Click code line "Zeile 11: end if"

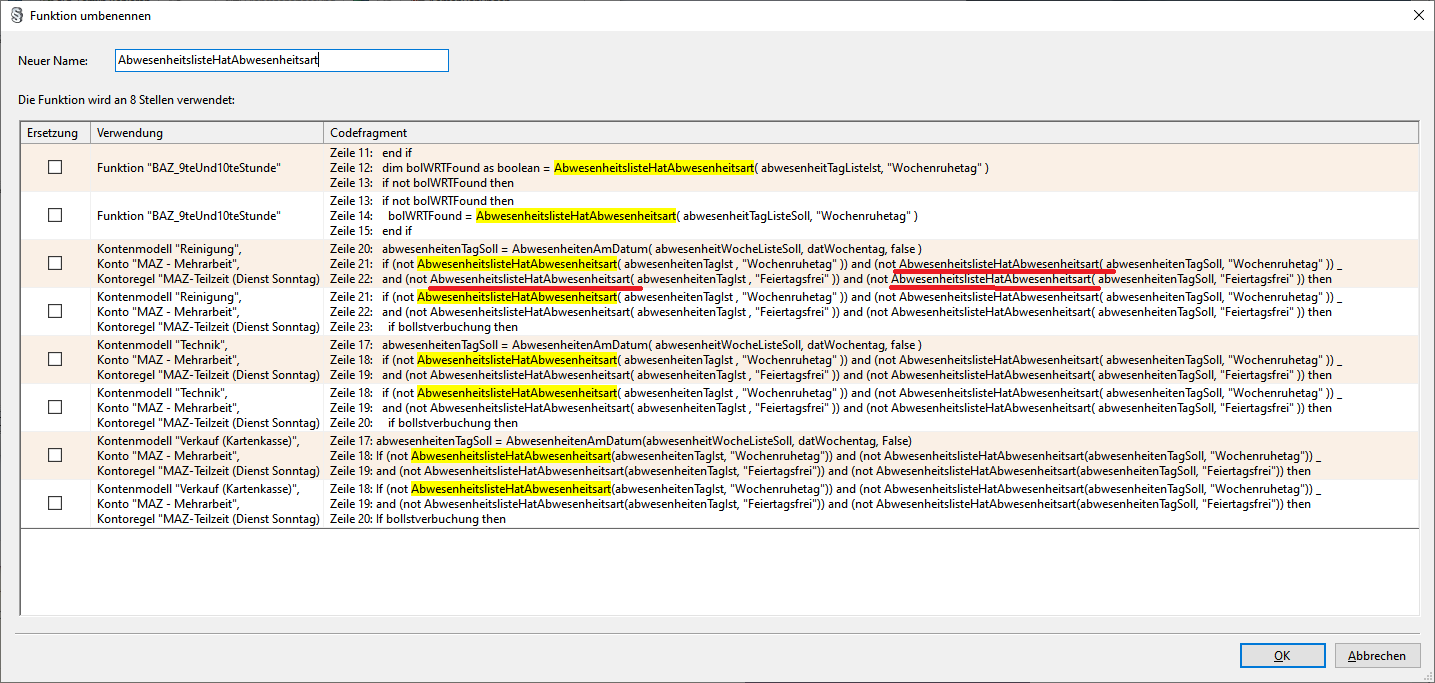371,153
